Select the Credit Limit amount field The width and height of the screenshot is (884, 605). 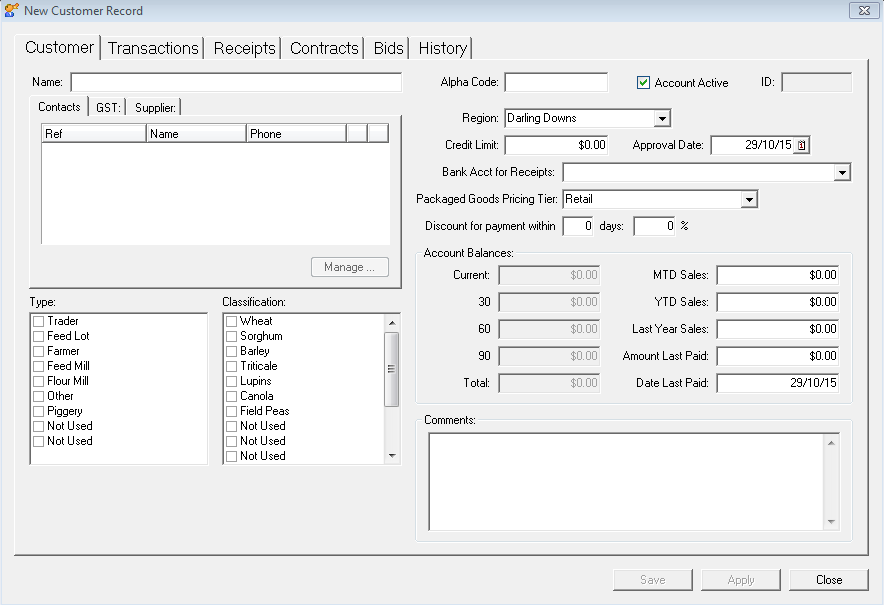(556, 145)
